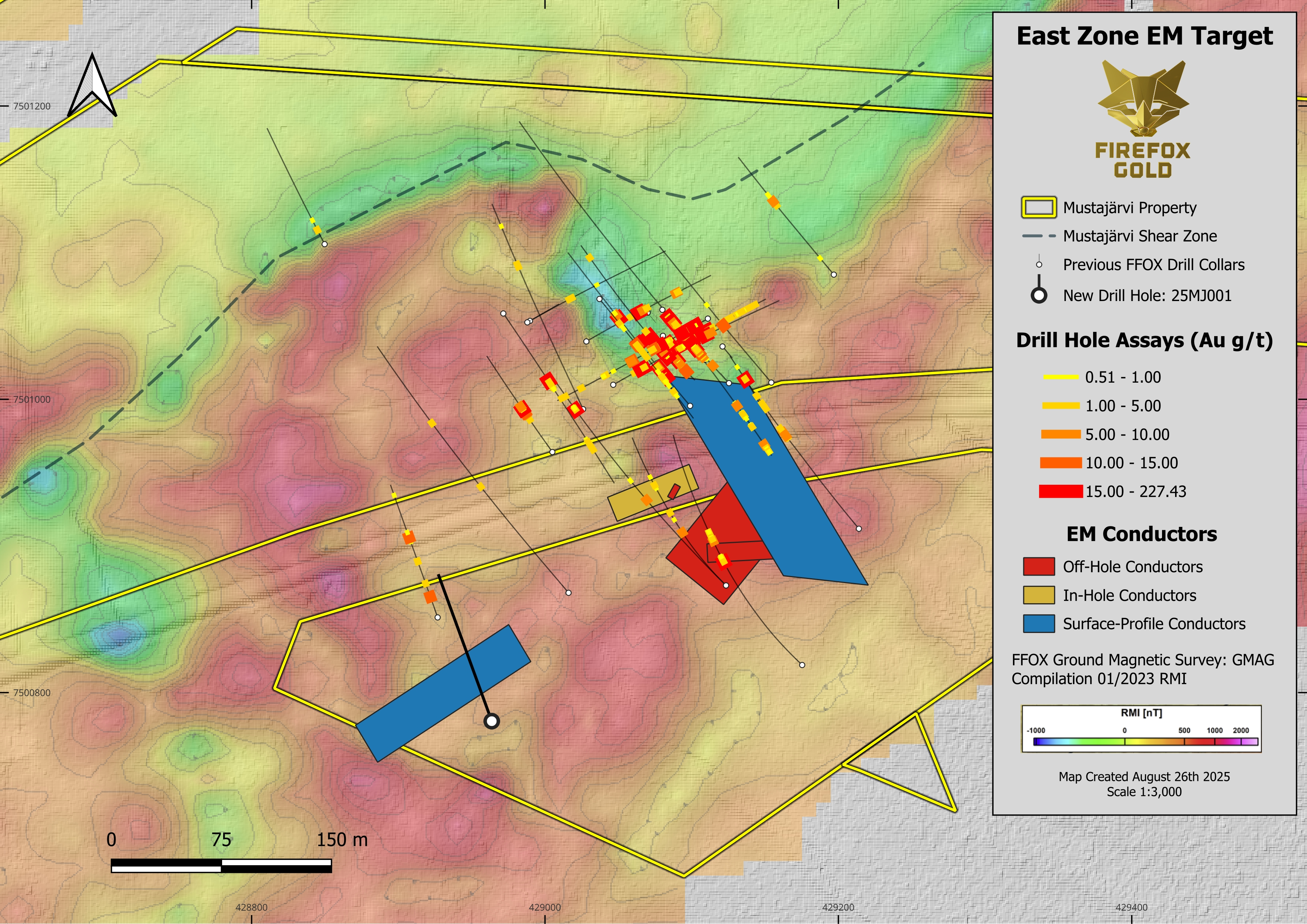Click the new drill hole 25MJ001 collar circle
The width and height of the screenshot is (1307, 924).
click(x=491, y=721)
